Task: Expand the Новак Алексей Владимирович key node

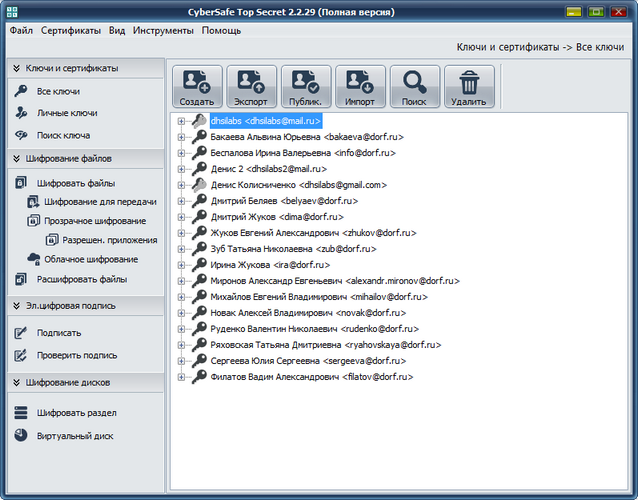Action: coord(181,313)
